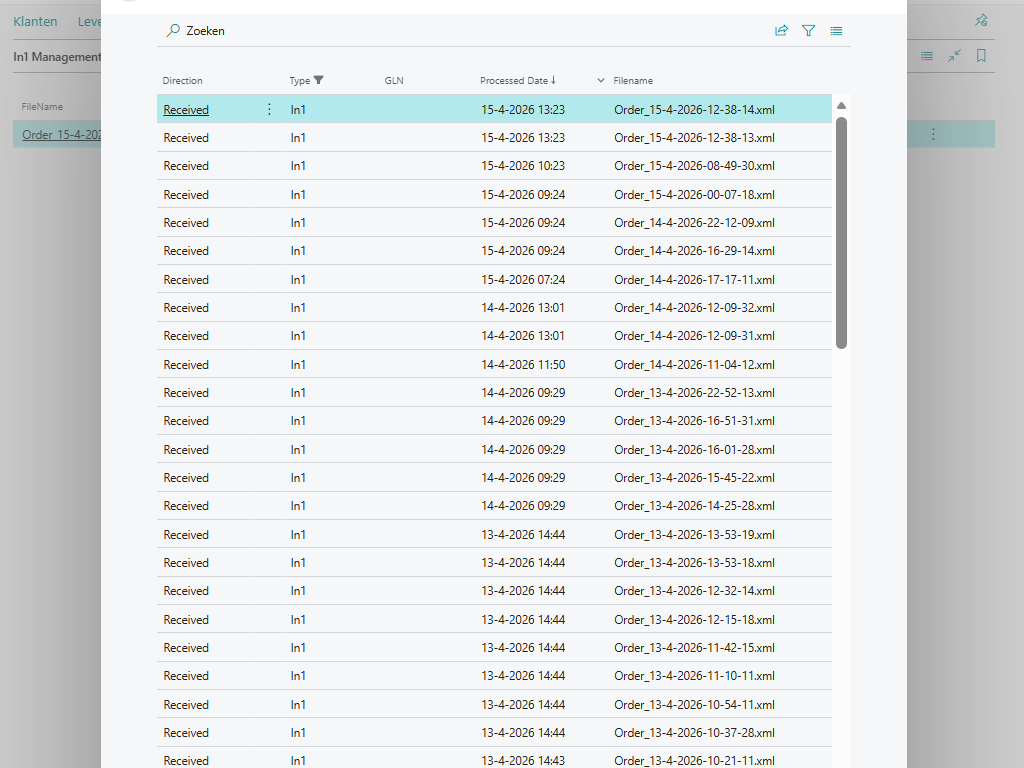The width and height of the screenshot is (1024, 768).
Task: Select the Order_14-4-2026-11-04-12.xml filename cell
Action: click(x=694, y=365)
